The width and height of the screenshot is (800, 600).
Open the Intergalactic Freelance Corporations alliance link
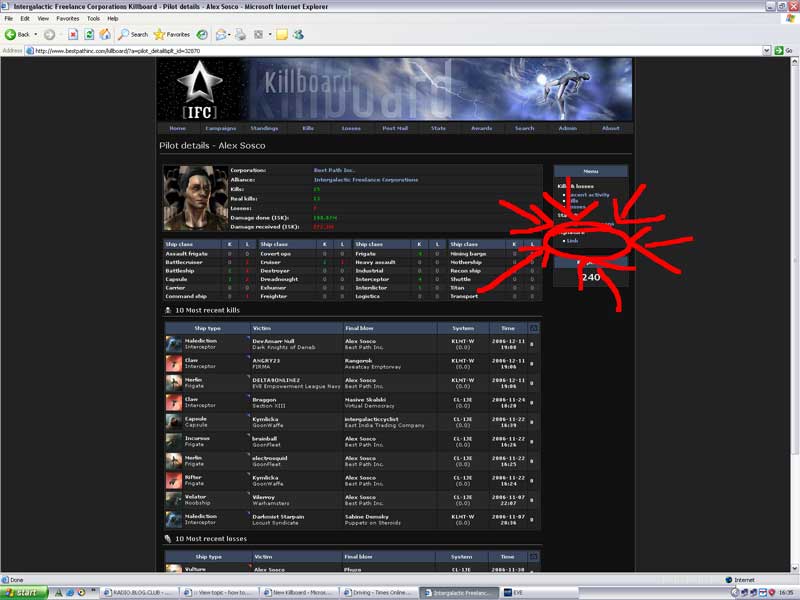366,180
